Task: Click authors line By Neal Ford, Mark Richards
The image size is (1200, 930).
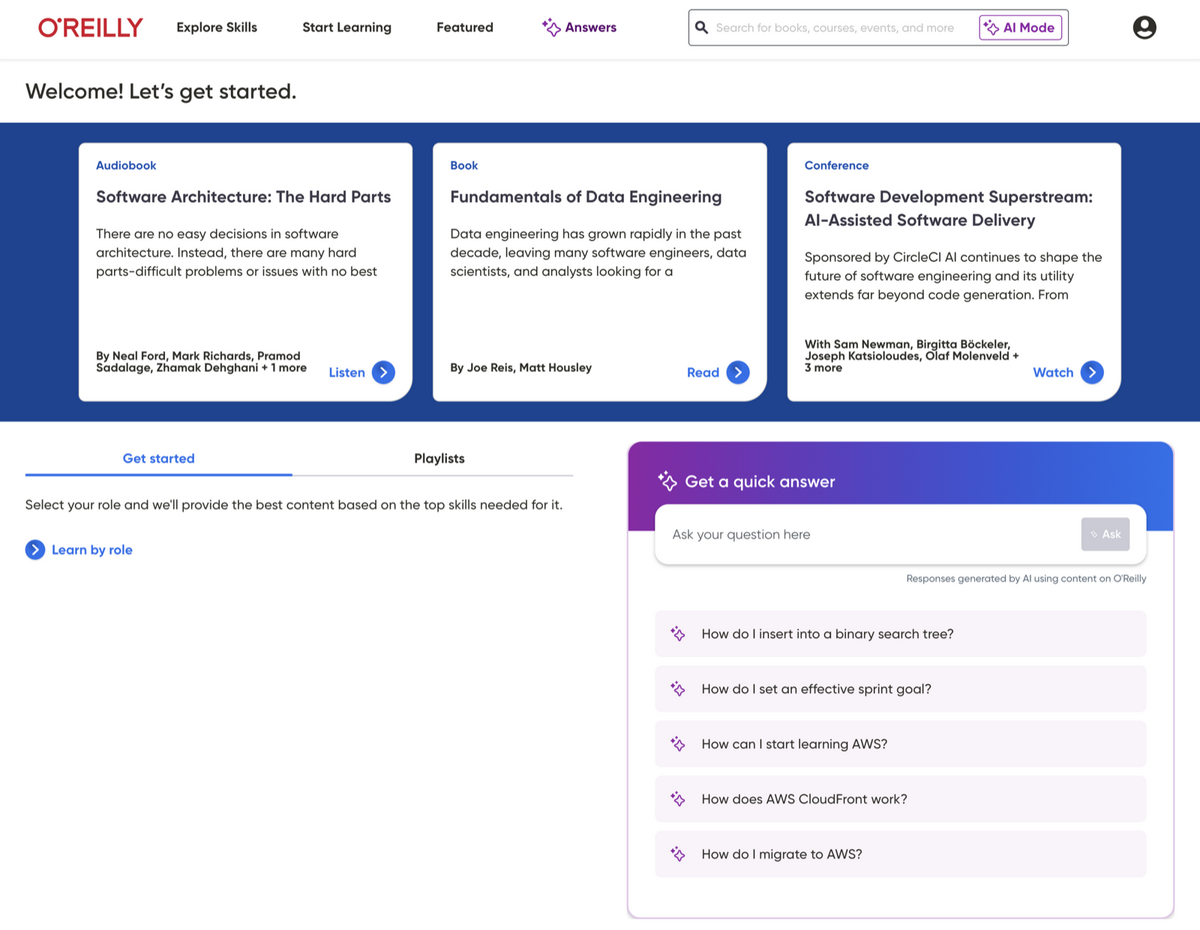Action: [201, 362]
